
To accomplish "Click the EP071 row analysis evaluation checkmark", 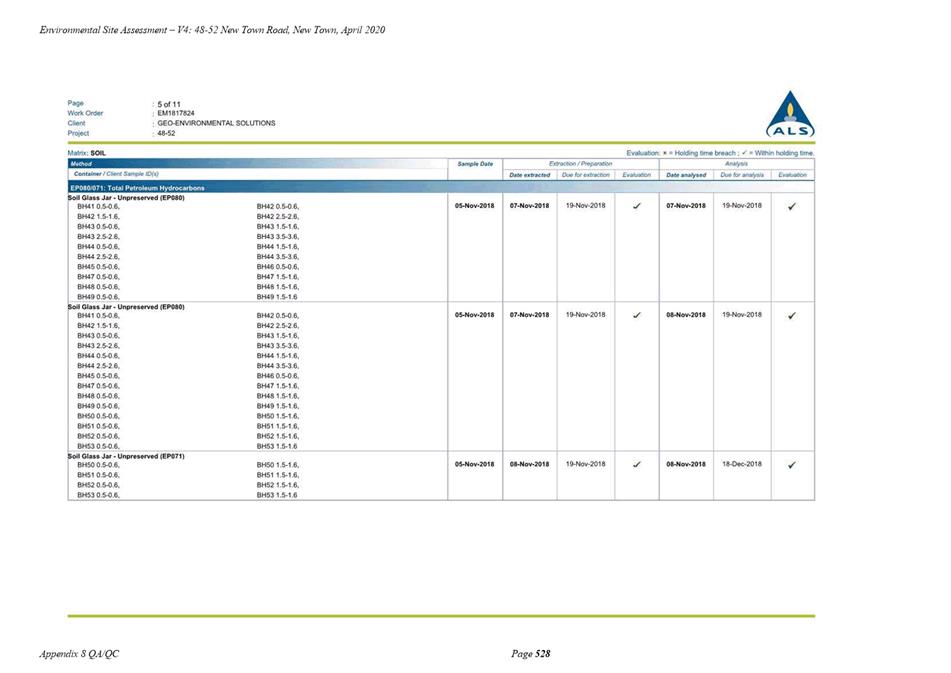I will (x=791, y=465).
